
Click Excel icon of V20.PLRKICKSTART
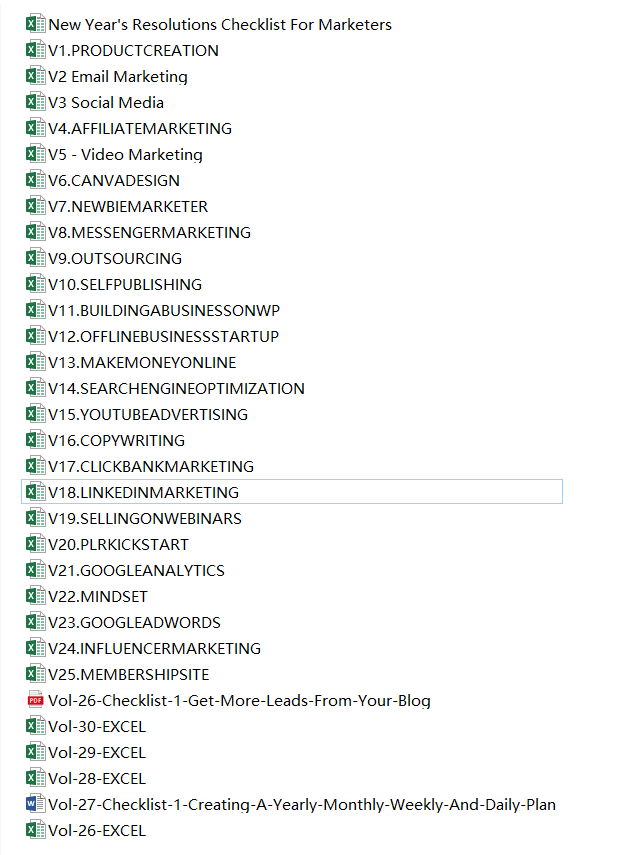[35, 544]
